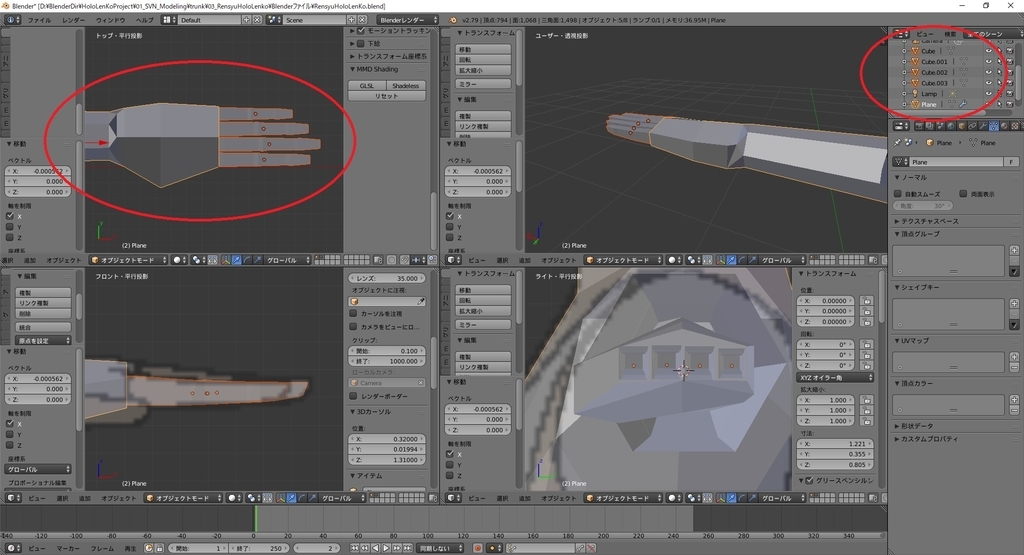Open the World properties tab
This screenshot has height=555, width=1024.
[x=951, y=126]
